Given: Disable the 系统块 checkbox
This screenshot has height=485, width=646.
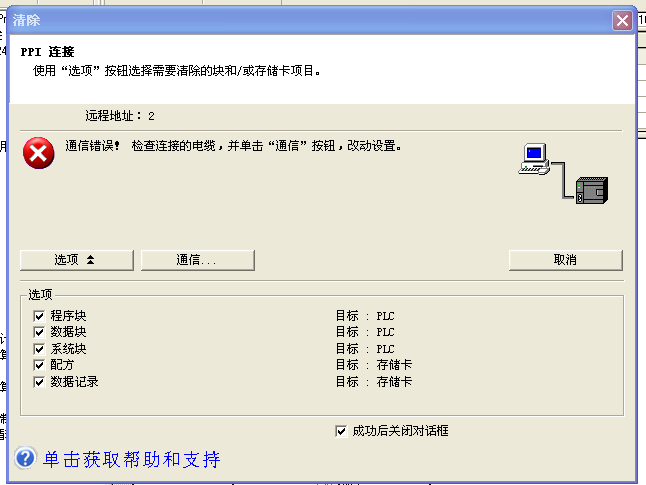Looking at the screenshot, I should [40, 349].
